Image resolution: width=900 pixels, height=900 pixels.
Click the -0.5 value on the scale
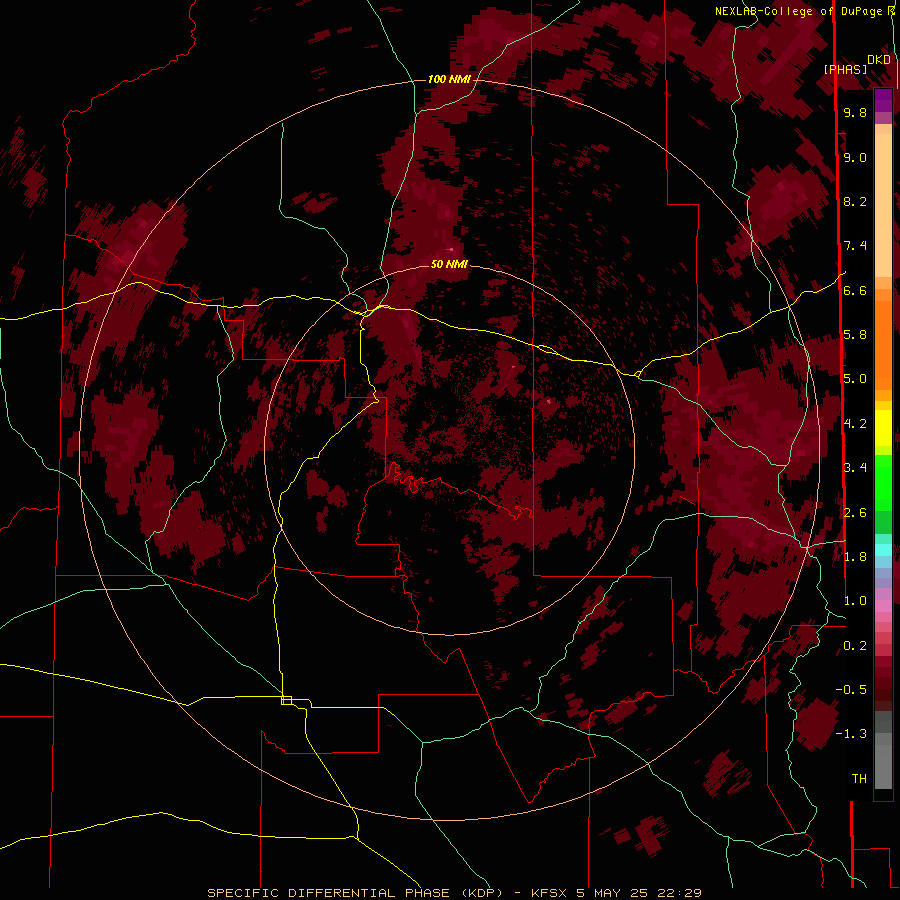(851, 690)
